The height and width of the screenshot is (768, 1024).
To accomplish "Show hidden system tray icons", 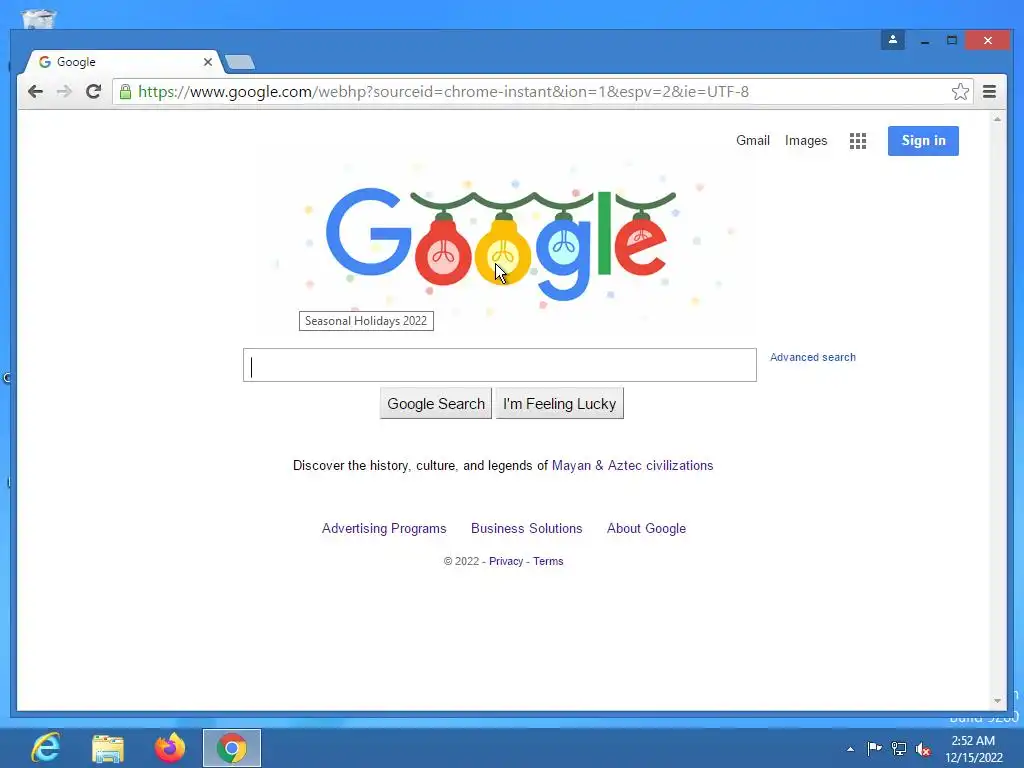I will tap(850, 749).
